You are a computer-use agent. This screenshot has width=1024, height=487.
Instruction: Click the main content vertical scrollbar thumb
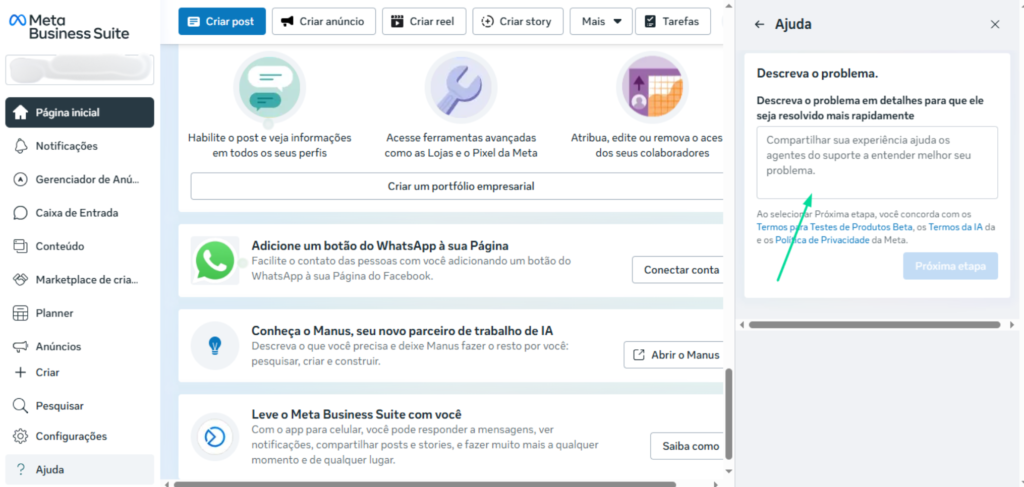(729, 414)
